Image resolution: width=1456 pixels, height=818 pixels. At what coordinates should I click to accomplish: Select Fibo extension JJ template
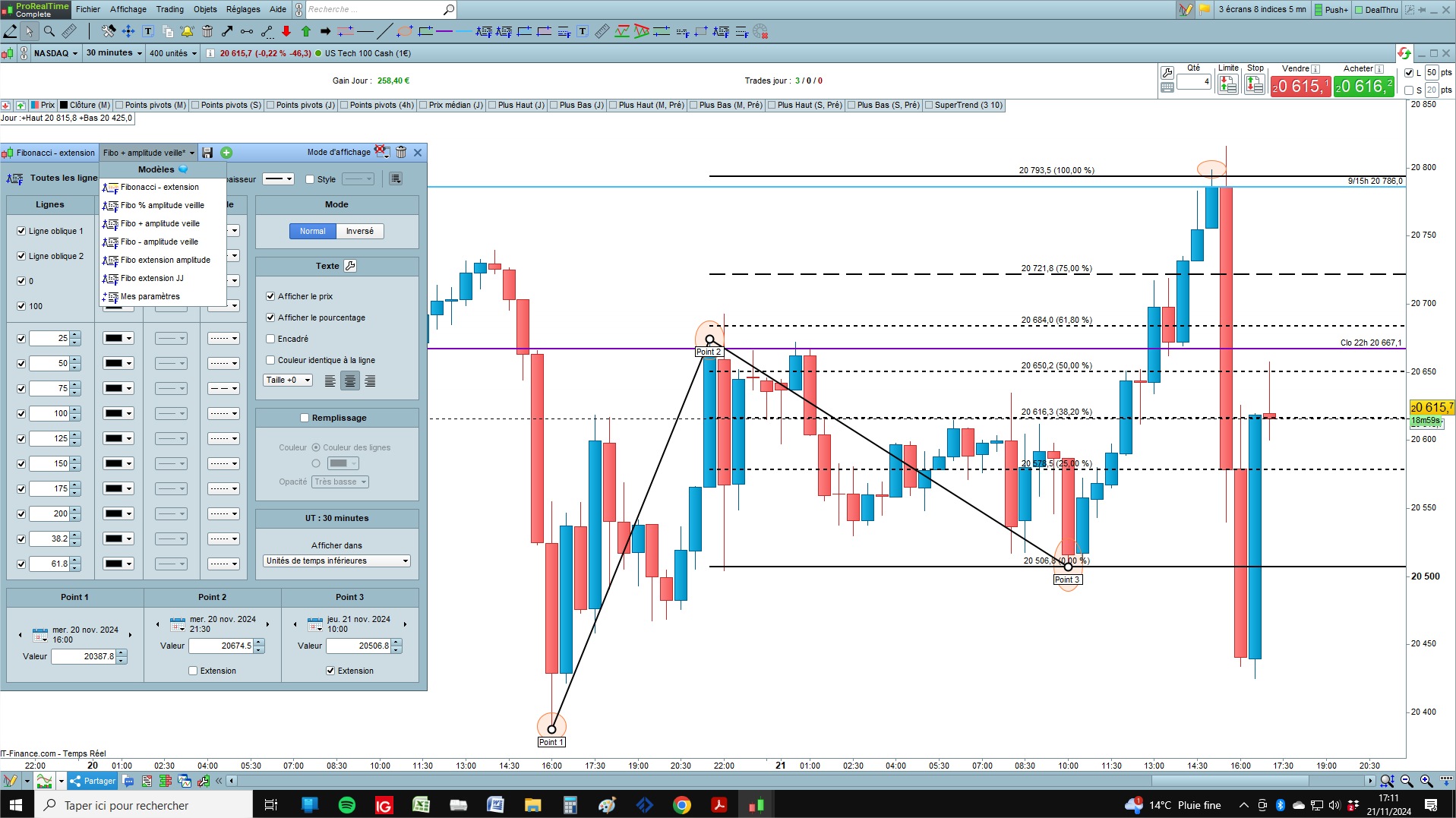click(x=163, y=278)
